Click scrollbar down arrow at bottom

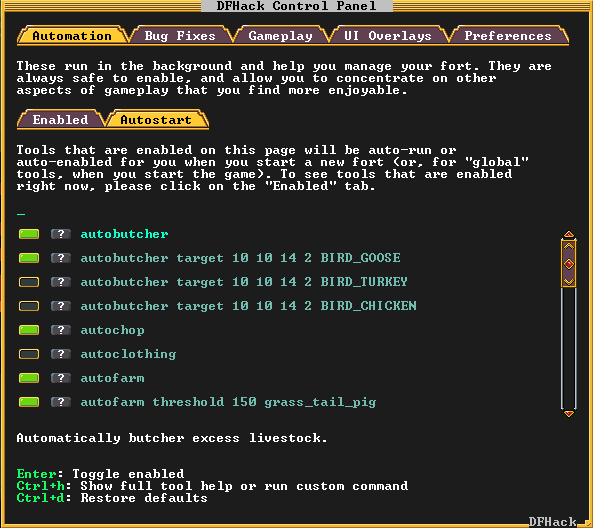569,413
